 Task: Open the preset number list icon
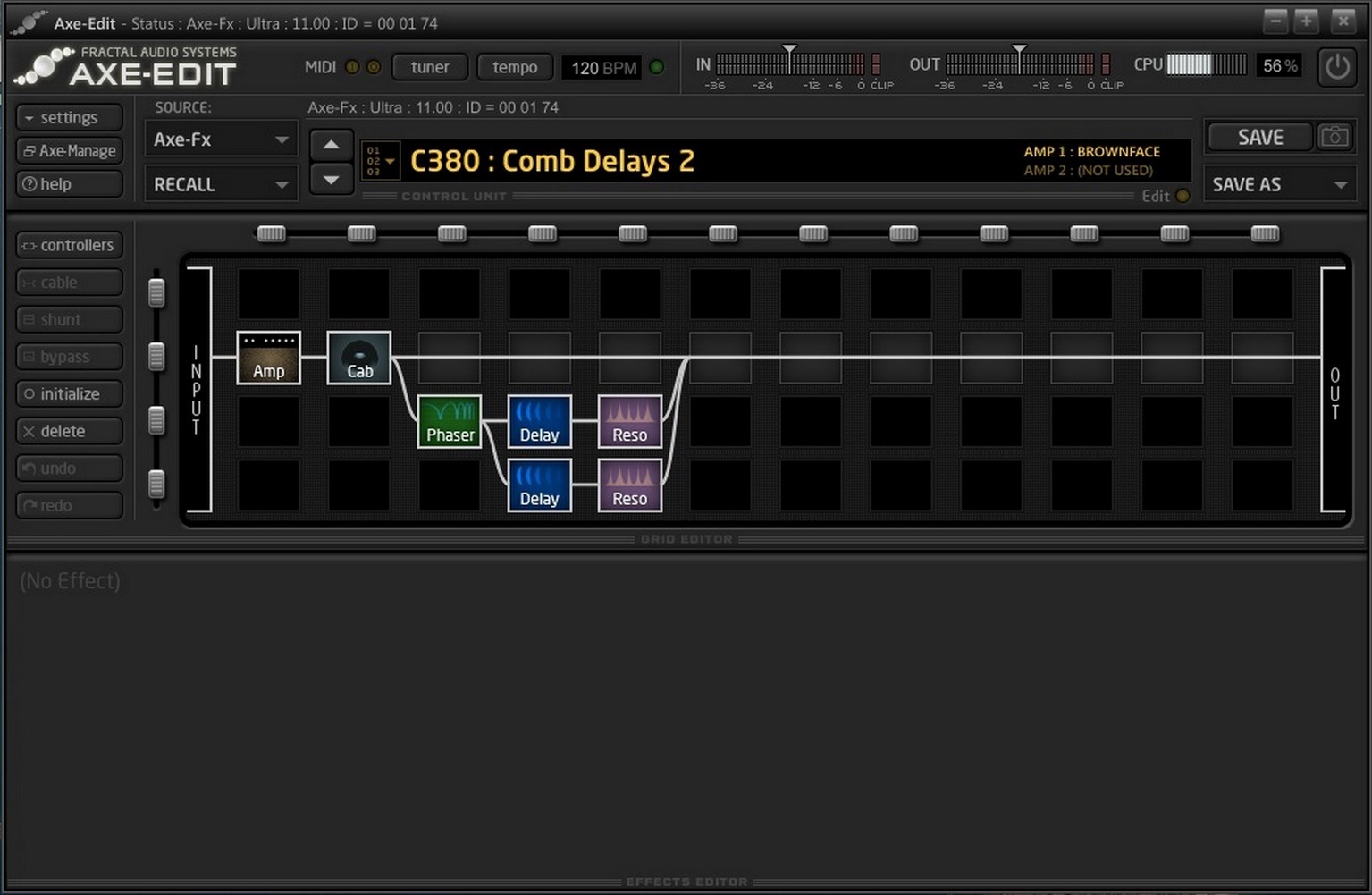pyautogui.click(x=380, y=161)
